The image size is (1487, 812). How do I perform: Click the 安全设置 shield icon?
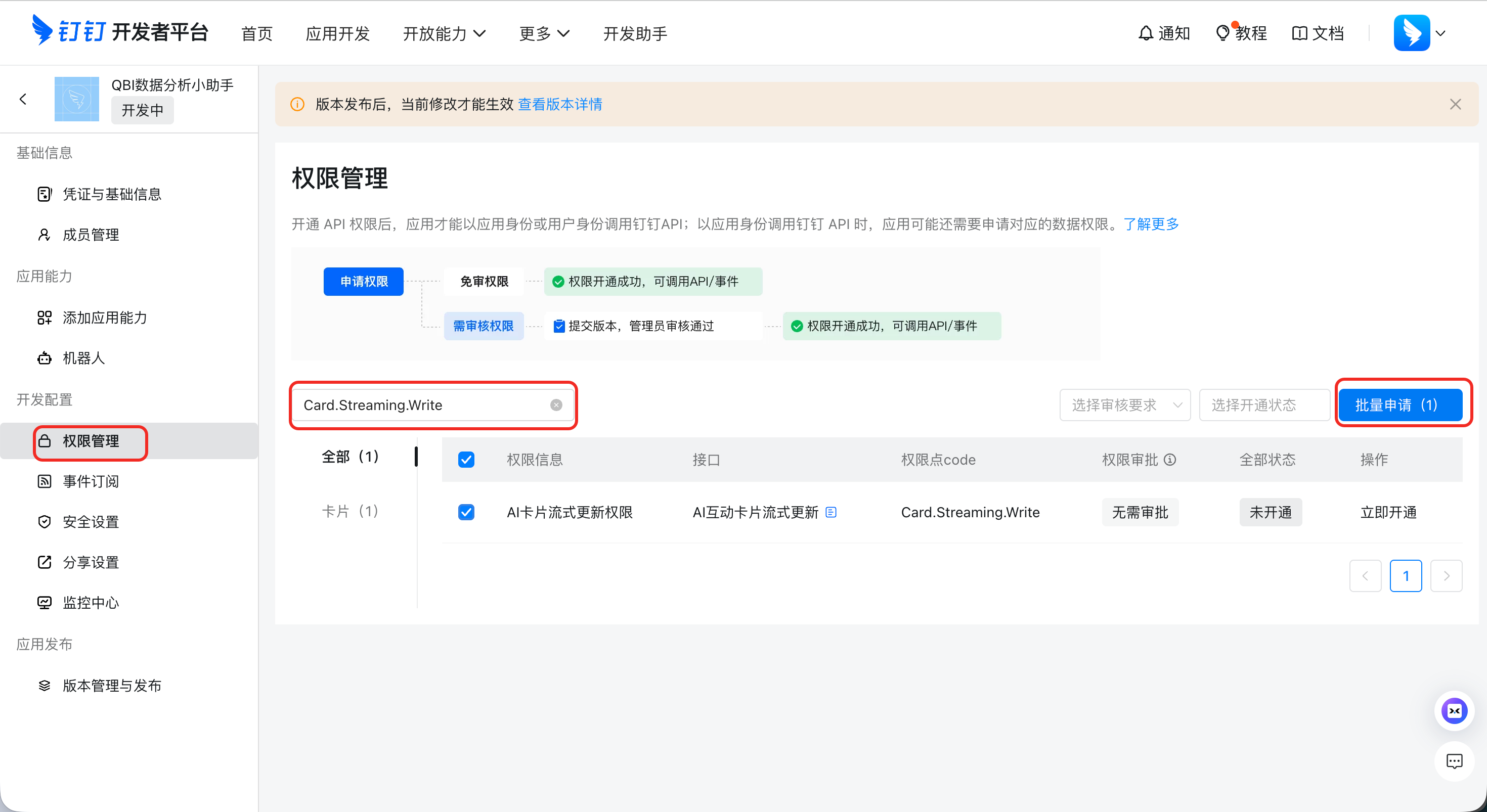tap(45, 522)
